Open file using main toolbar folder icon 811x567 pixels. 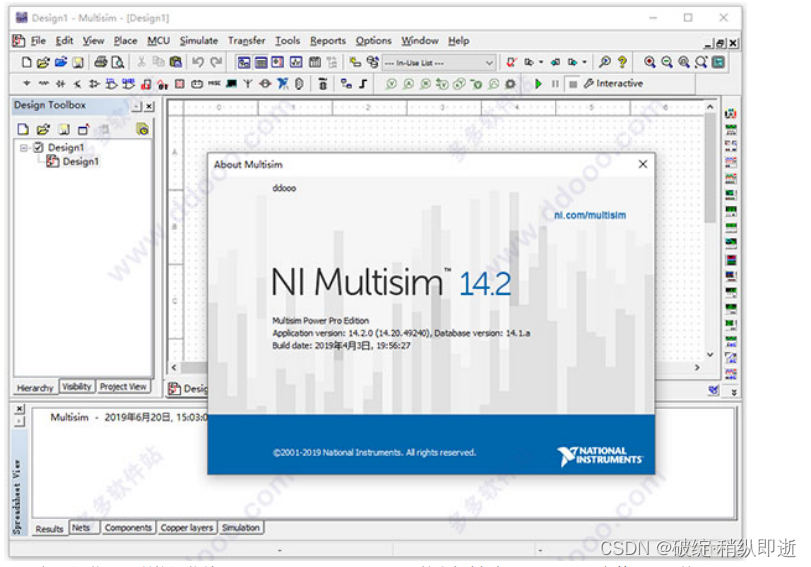(43, 63)
